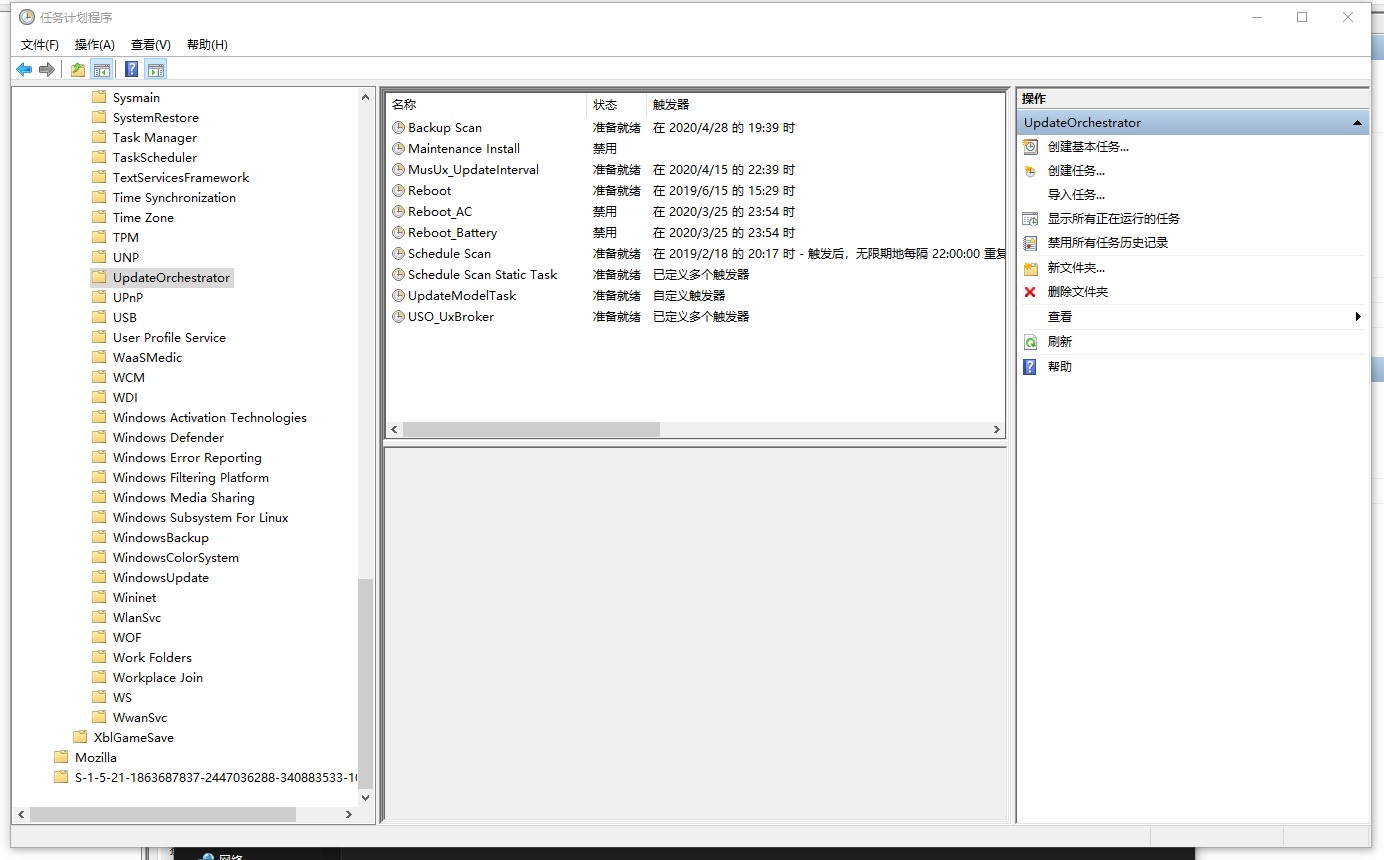The image size is (1384, 860).
Task: Click the clock icon beside USO_UxBroker
Action: click(399, 317)
